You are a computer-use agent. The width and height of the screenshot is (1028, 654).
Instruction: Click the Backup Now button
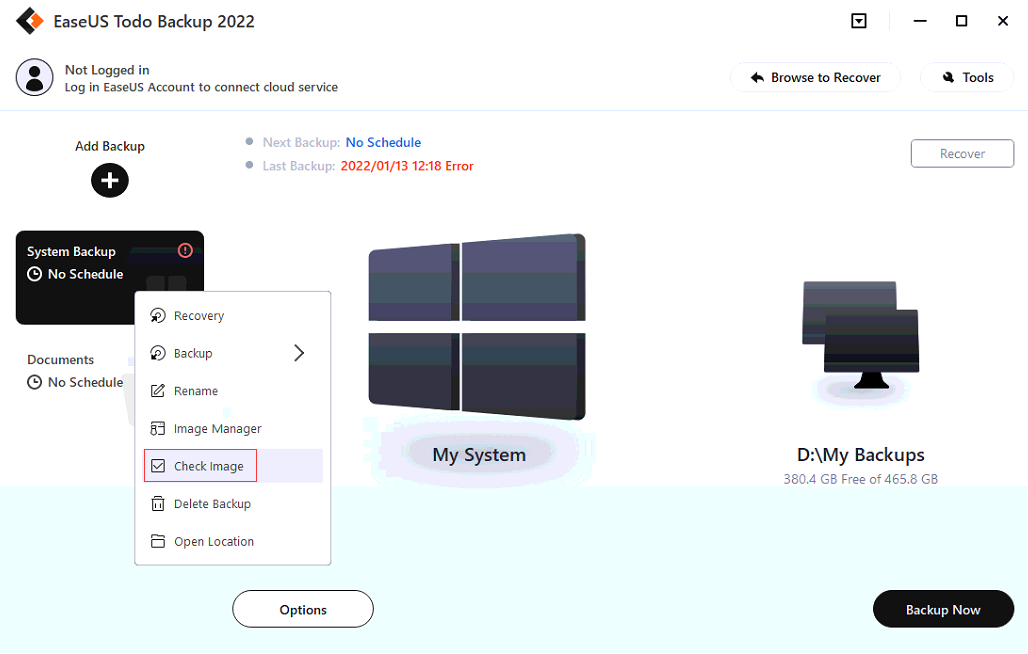coord(943,609)
